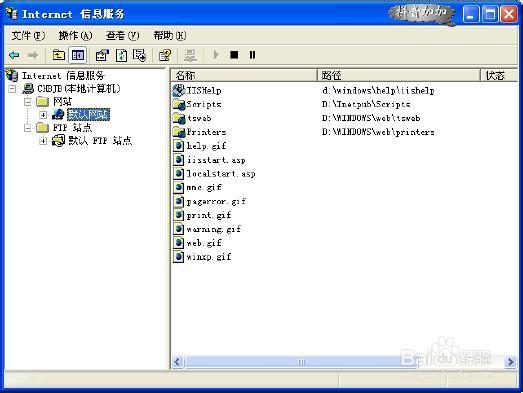
Task: Collapse the FTP 站点 folder node
Action: click(27, 128)
